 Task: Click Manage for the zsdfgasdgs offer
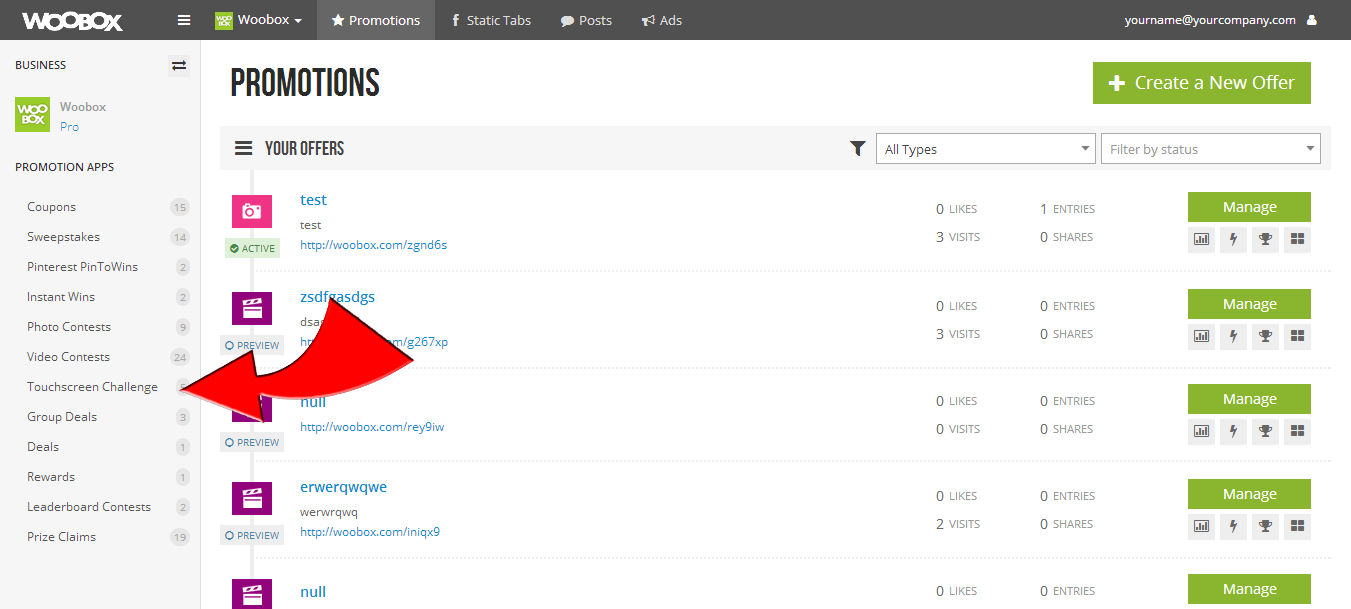pyautogui.click(x=1249, y=304)
